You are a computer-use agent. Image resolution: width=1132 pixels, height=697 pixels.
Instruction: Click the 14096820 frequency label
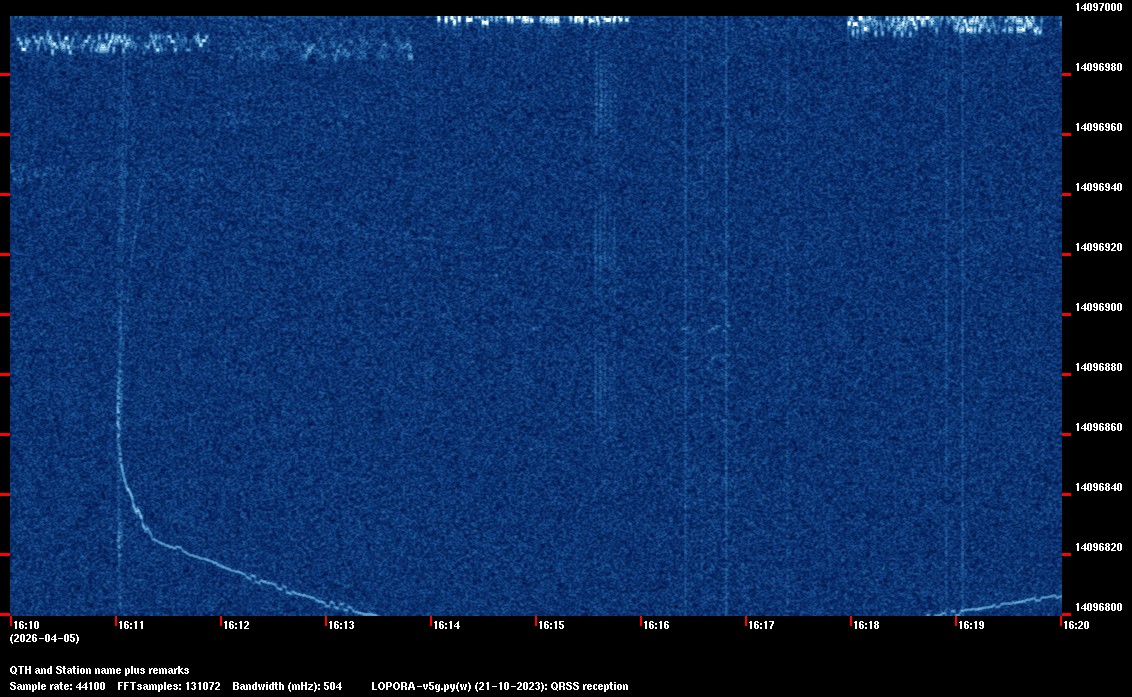pos(1098,547)
